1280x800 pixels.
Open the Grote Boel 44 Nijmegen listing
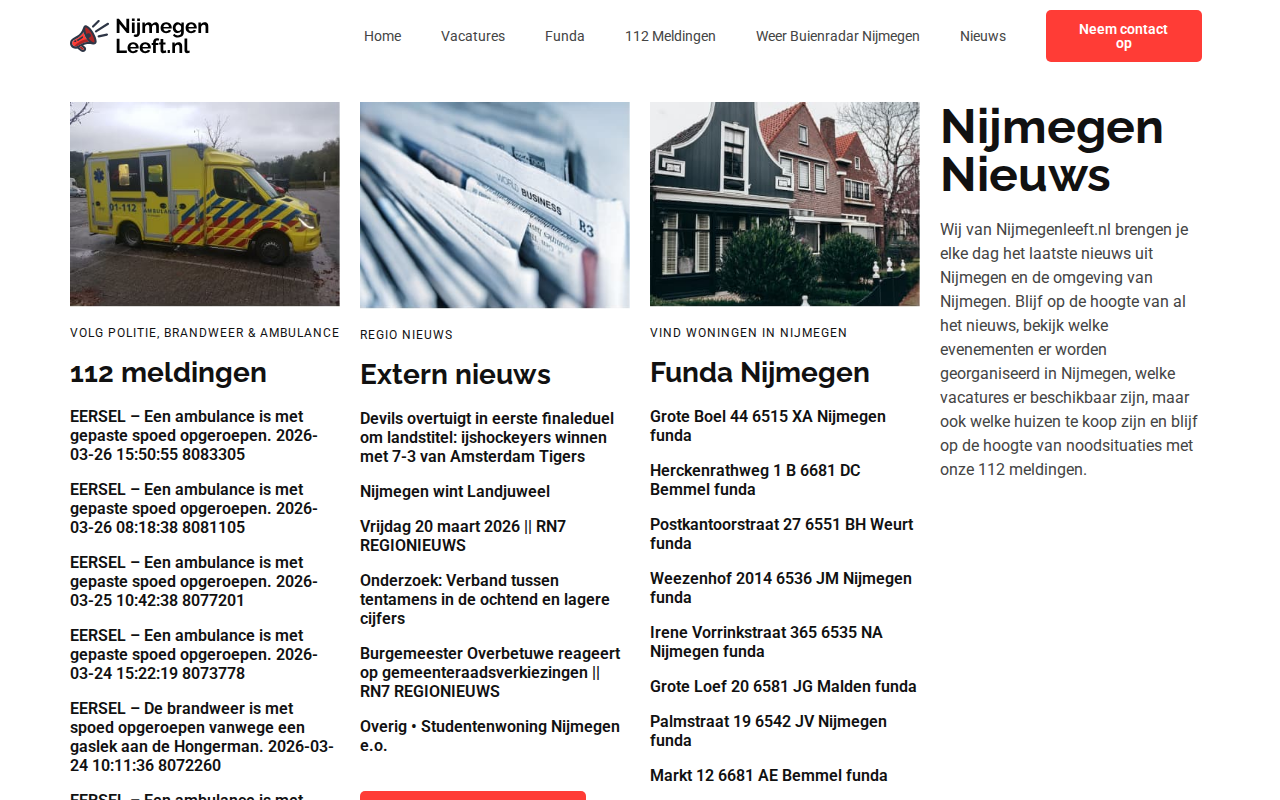click(x=768, y=426)
